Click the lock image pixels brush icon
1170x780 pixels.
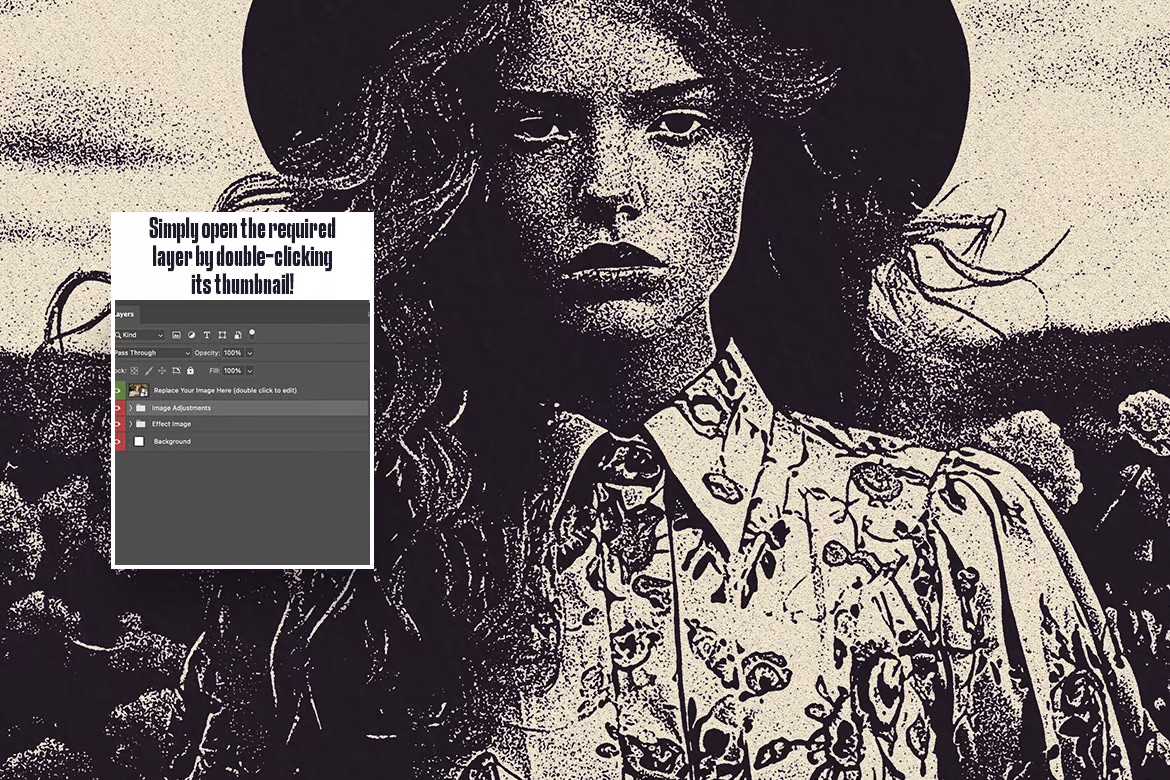pos(149,371)
